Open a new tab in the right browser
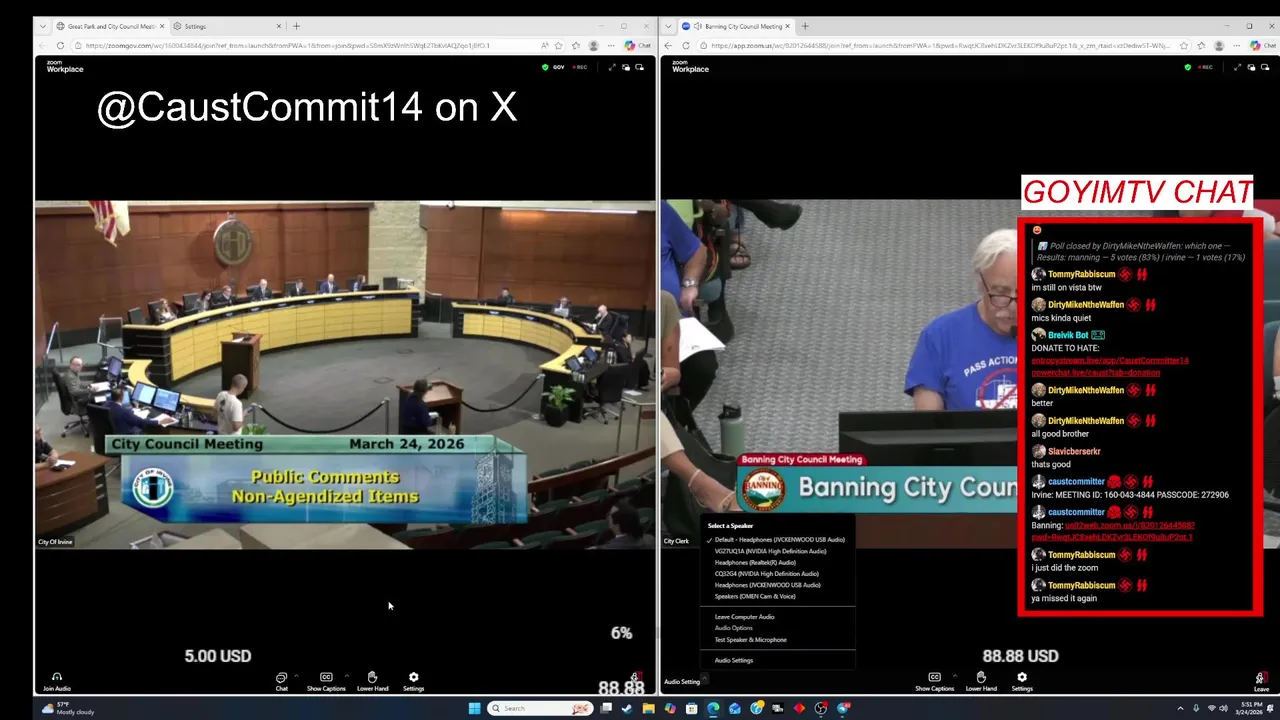 tap(805, 26)
